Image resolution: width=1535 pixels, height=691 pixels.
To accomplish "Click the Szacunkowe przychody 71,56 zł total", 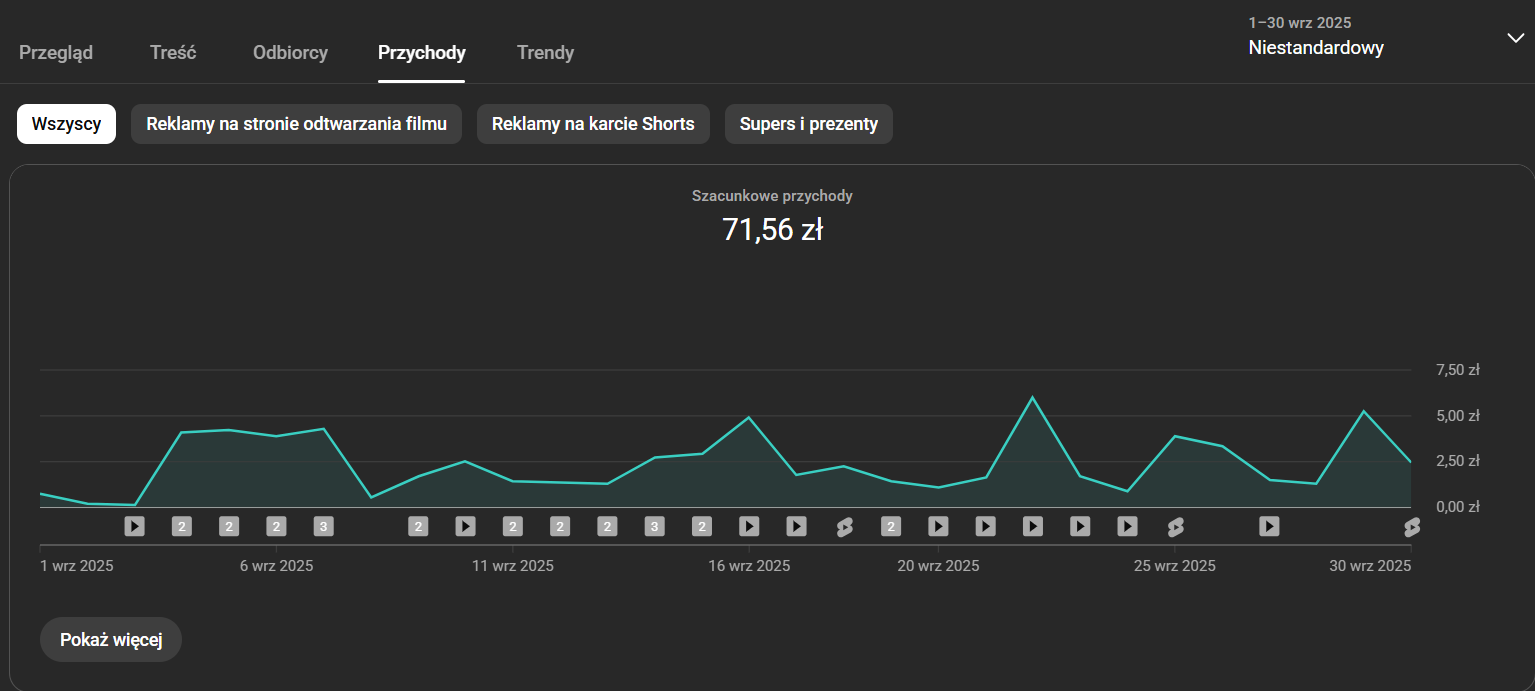I will click(x=772, y=230).
